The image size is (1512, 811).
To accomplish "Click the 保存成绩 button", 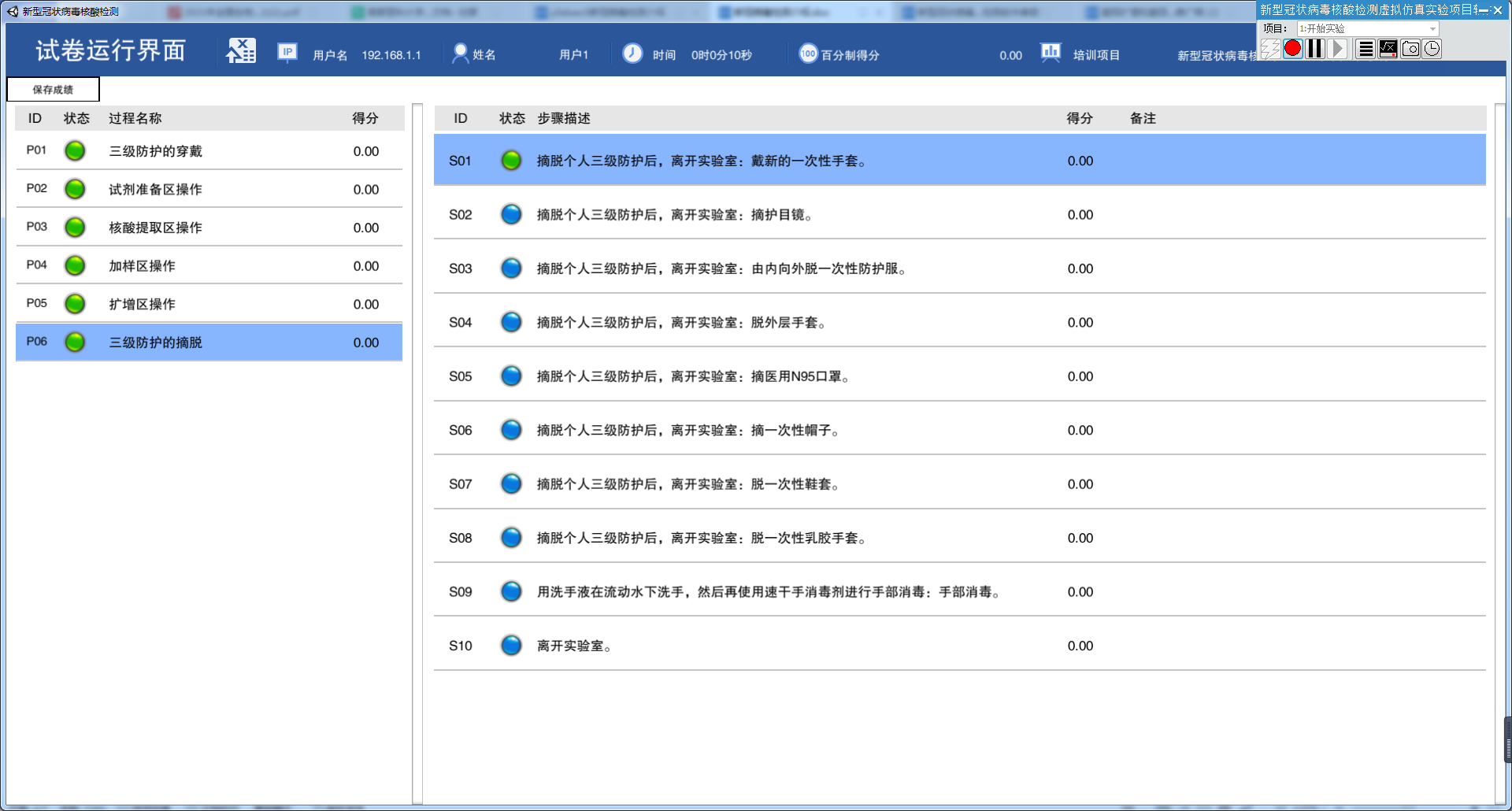I will click(53, 90).
